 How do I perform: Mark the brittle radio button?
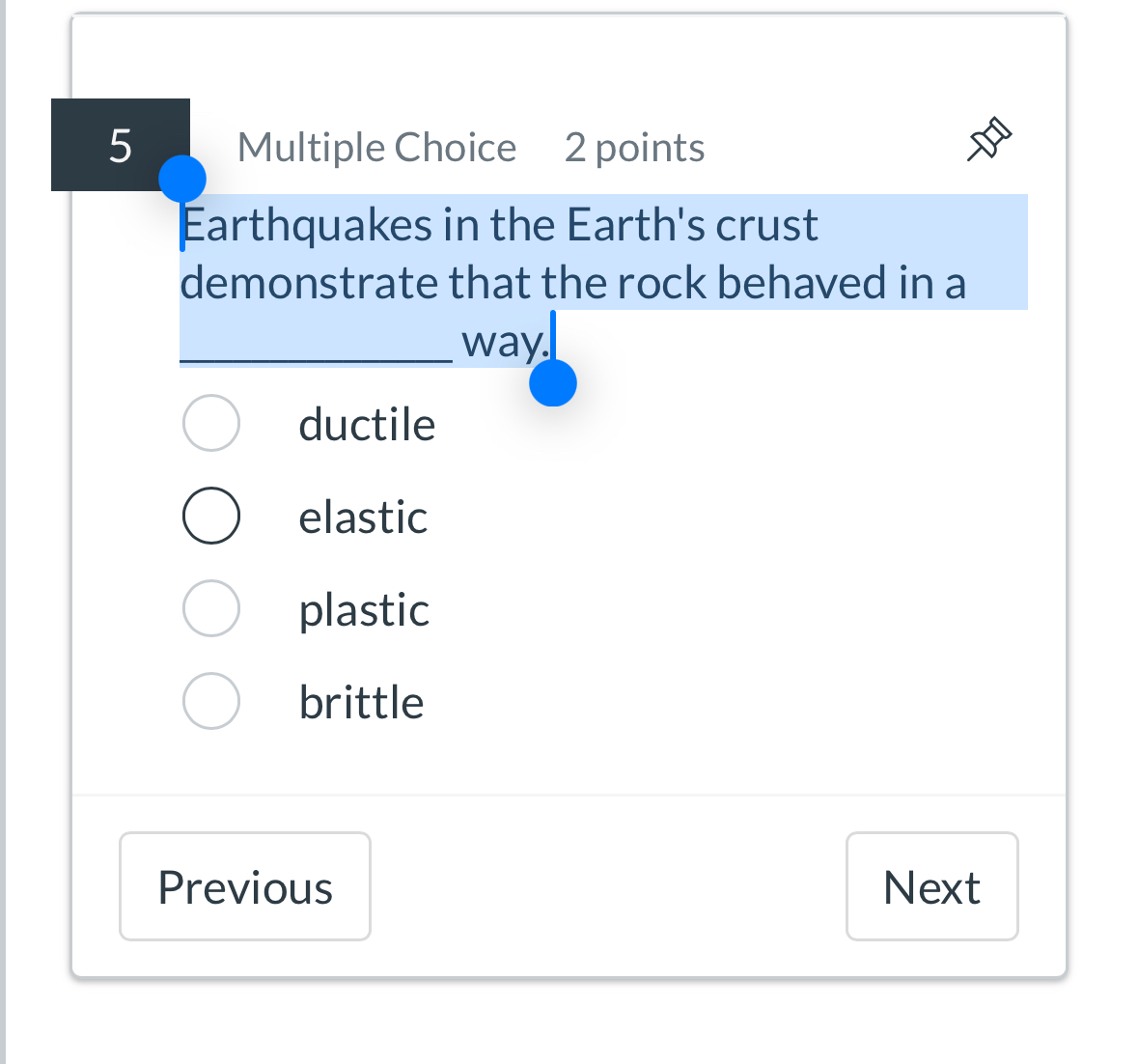(x=211, y=701)
